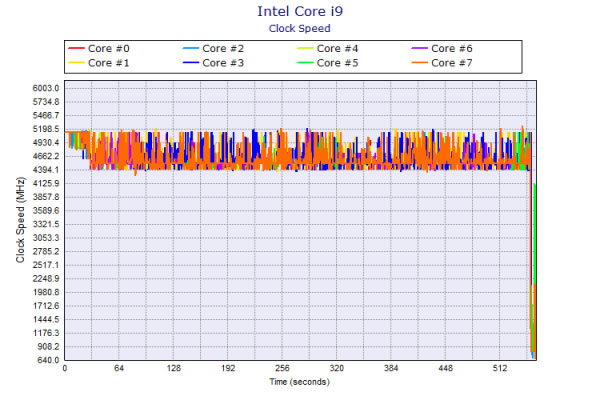Image resolution: width=600 pixels, height=400 pixels.
Task: Click the Core #0 red legend swatch
Action: 76,48
